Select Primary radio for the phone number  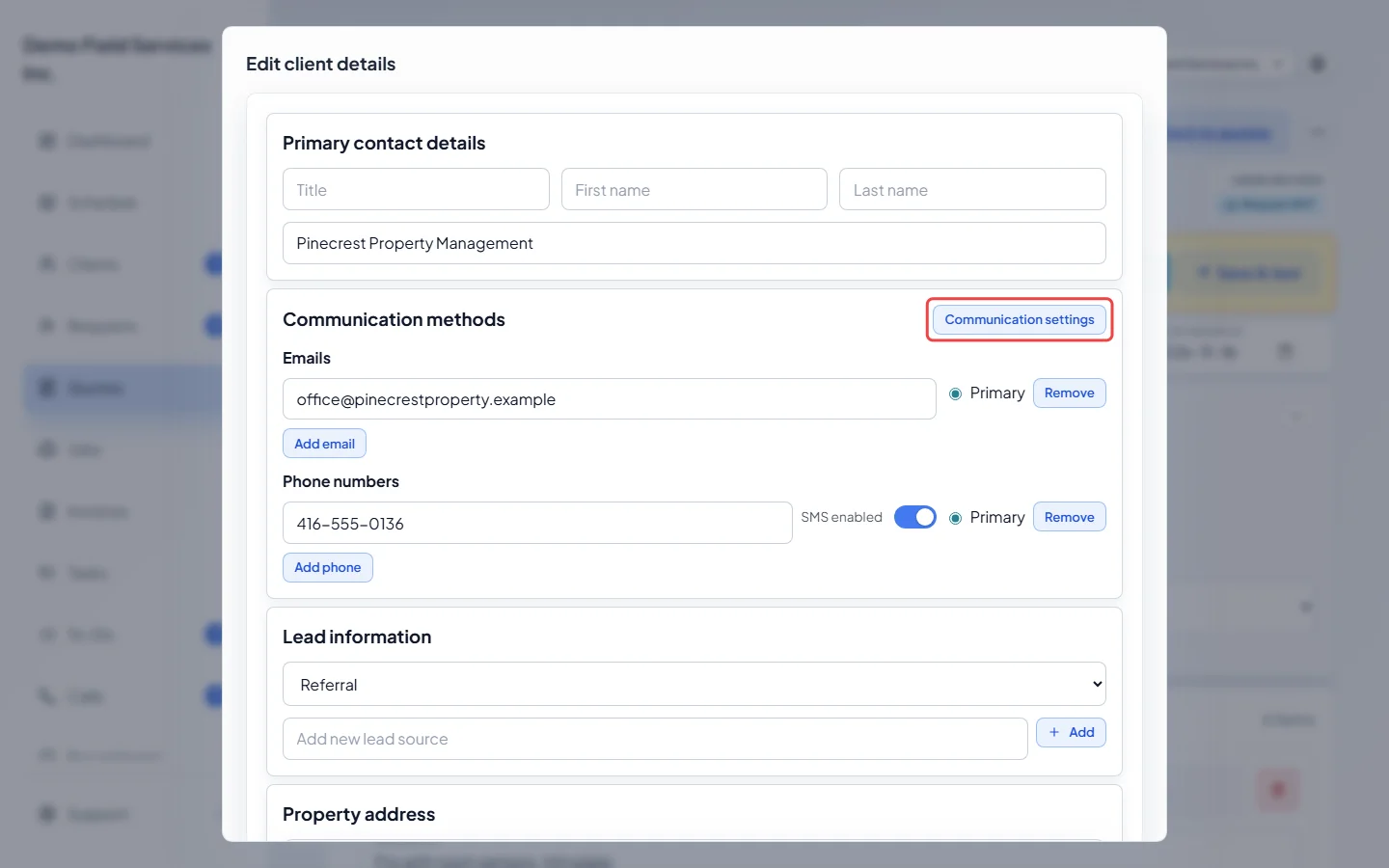(955, 518)
